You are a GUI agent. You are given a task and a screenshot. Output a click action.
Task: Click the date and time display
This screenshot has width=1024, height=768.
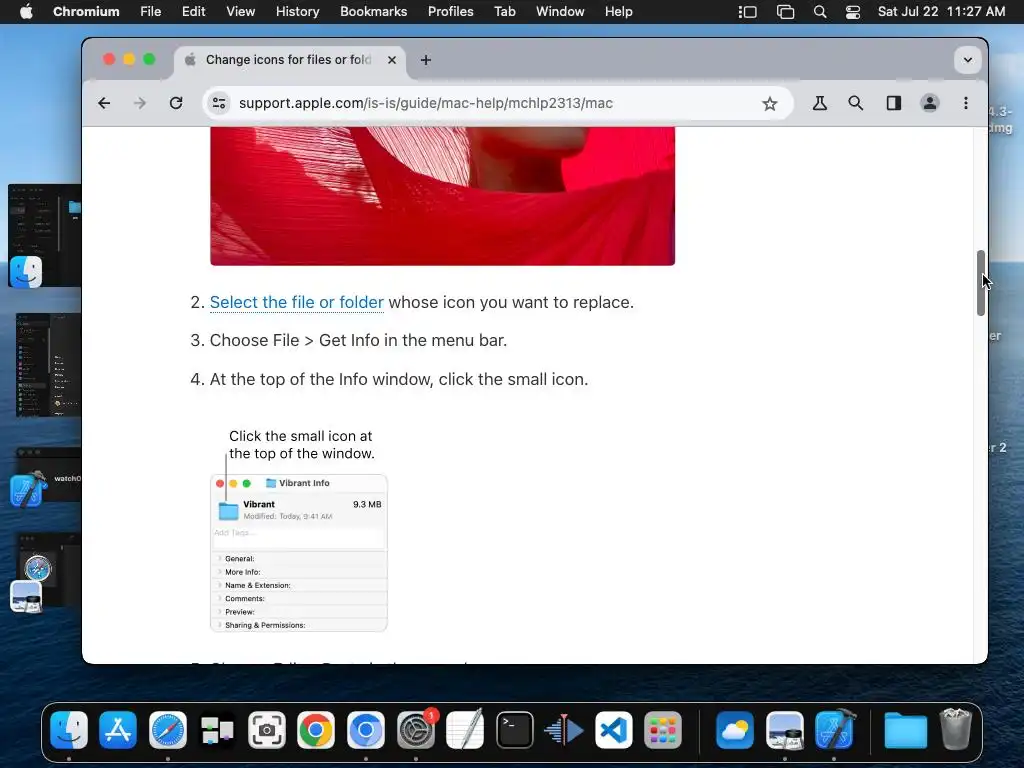[x=941, y=12]
